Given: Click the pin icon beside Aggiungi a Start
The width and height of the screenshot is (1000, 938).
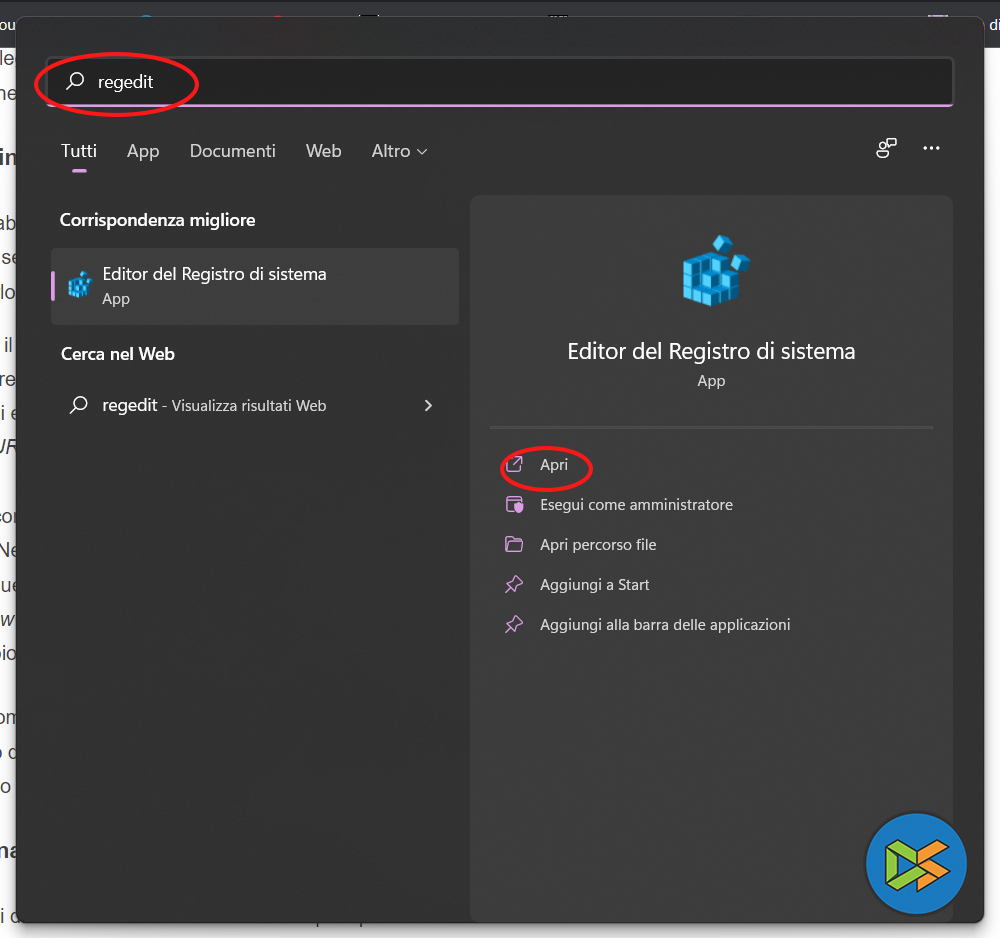Looking at the screenshot, I should [514, 584].
